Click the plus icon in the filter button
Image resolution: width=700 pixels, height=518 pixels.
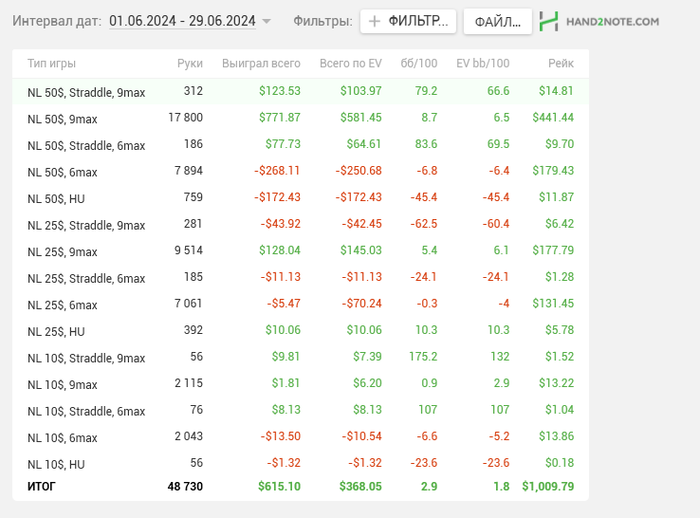pos(375,21)
